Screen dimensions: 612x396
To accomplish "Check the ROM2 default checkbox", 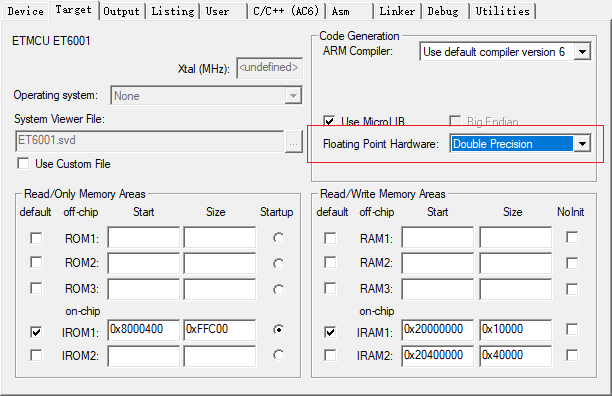I will pyautogui.click(x=36, y=262).
